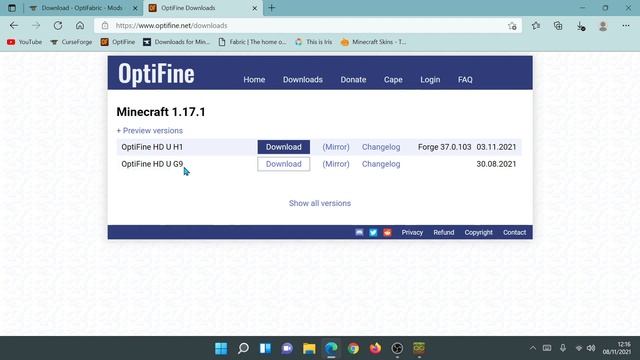This screenshot has width=640, height=360.
Task: Open the CurseForge bookmark
Action: 71,42
